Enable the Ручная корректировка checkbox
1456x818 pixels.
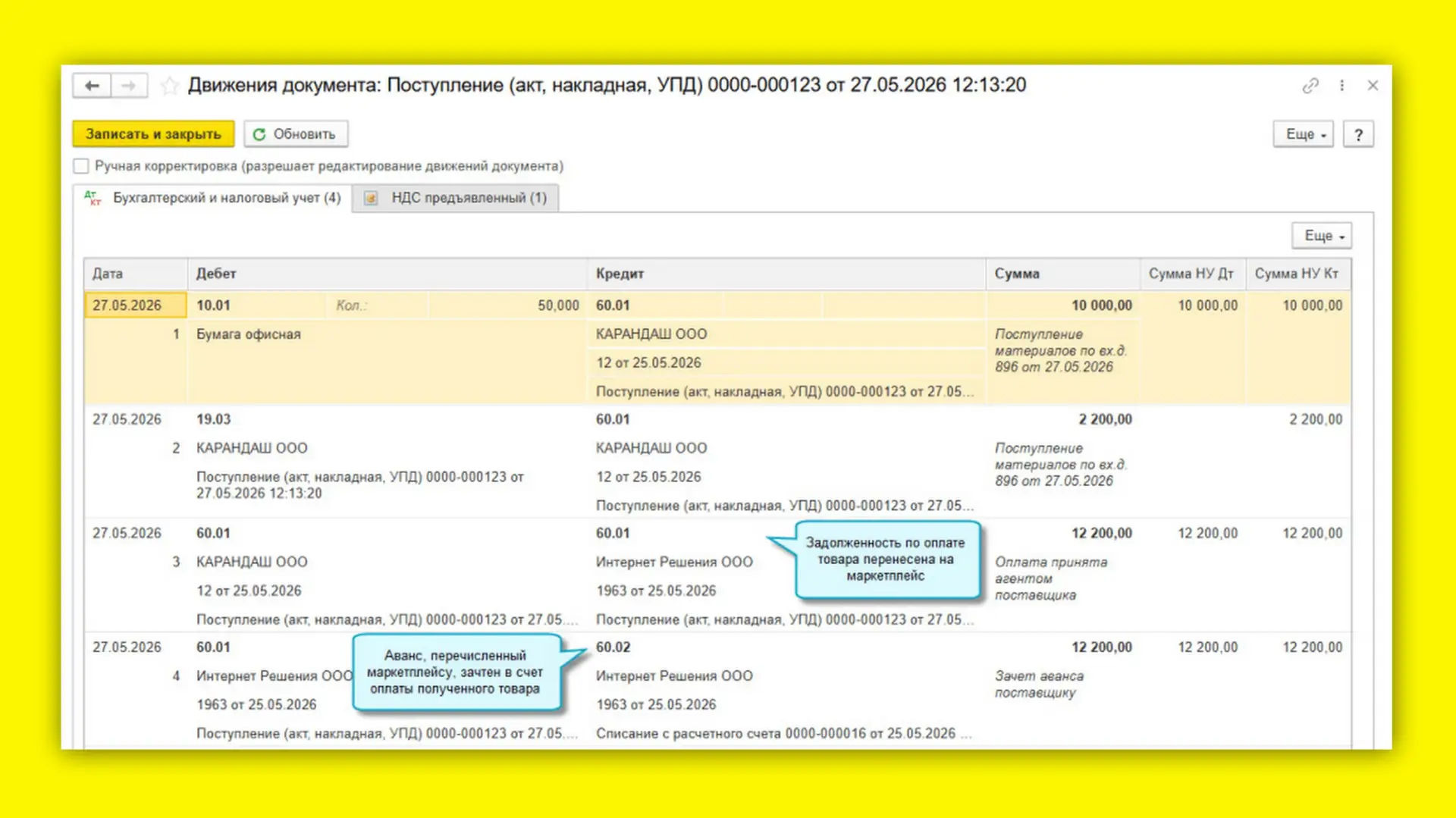click(x=81, y=166)
